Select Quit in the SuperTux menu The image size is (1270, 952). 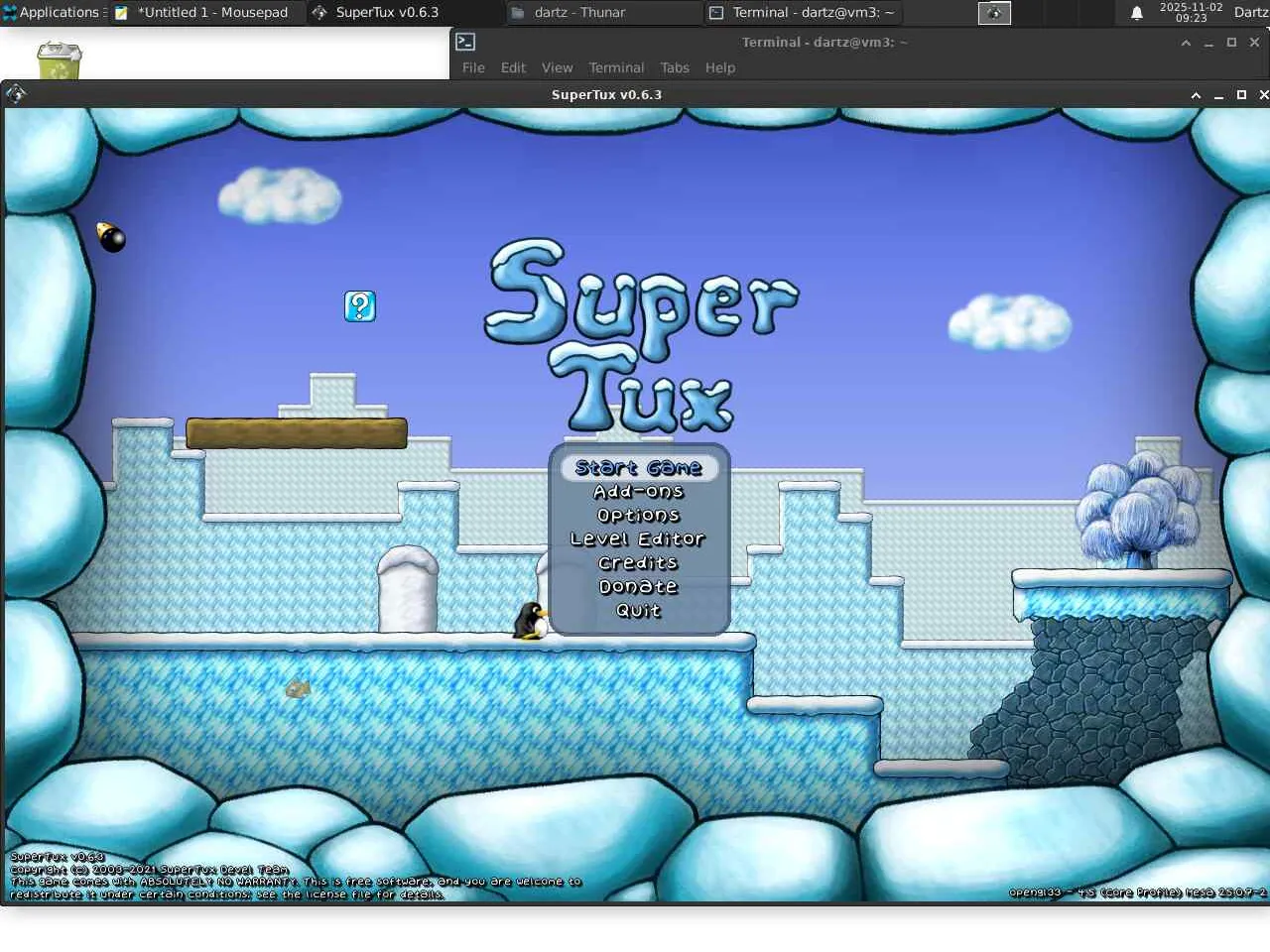[x=638, y=611]
